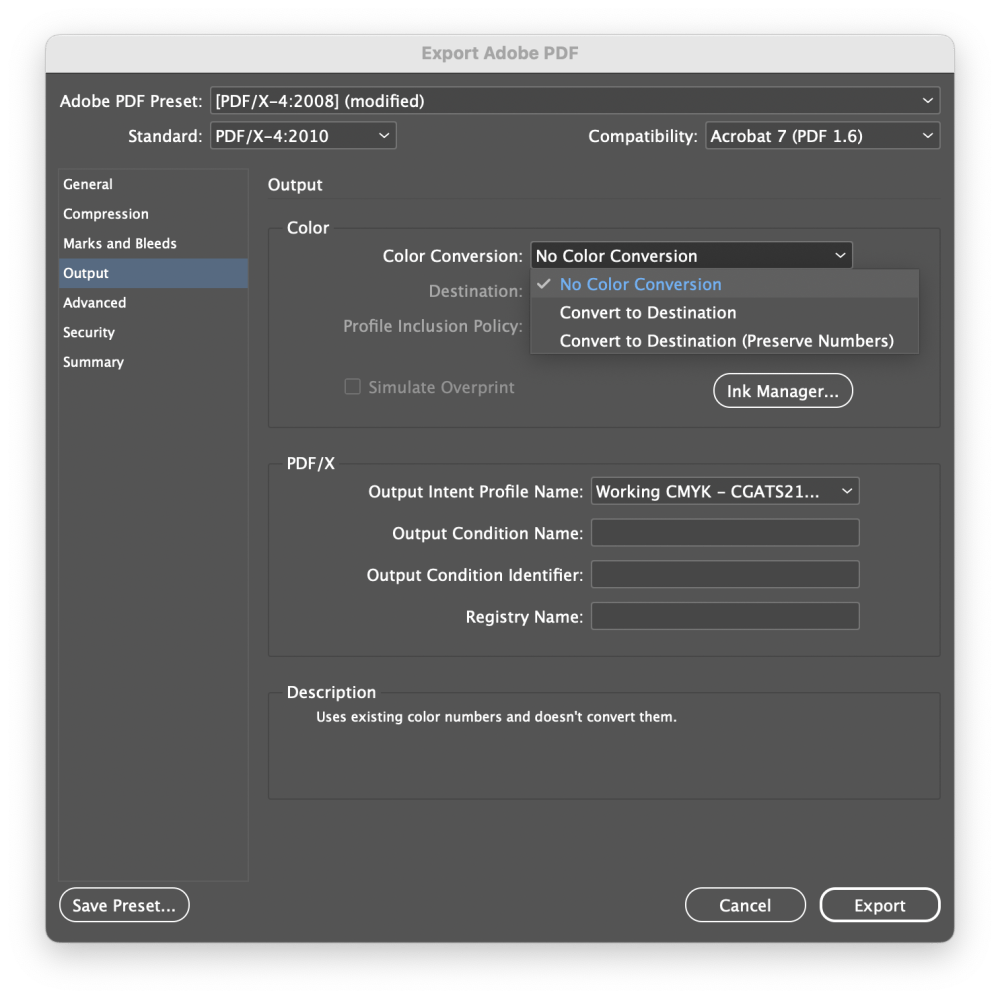Open the Color Conversion dropdown
Image resolution: width=1000 pixels, height=999 pixels.
(690, 255)
